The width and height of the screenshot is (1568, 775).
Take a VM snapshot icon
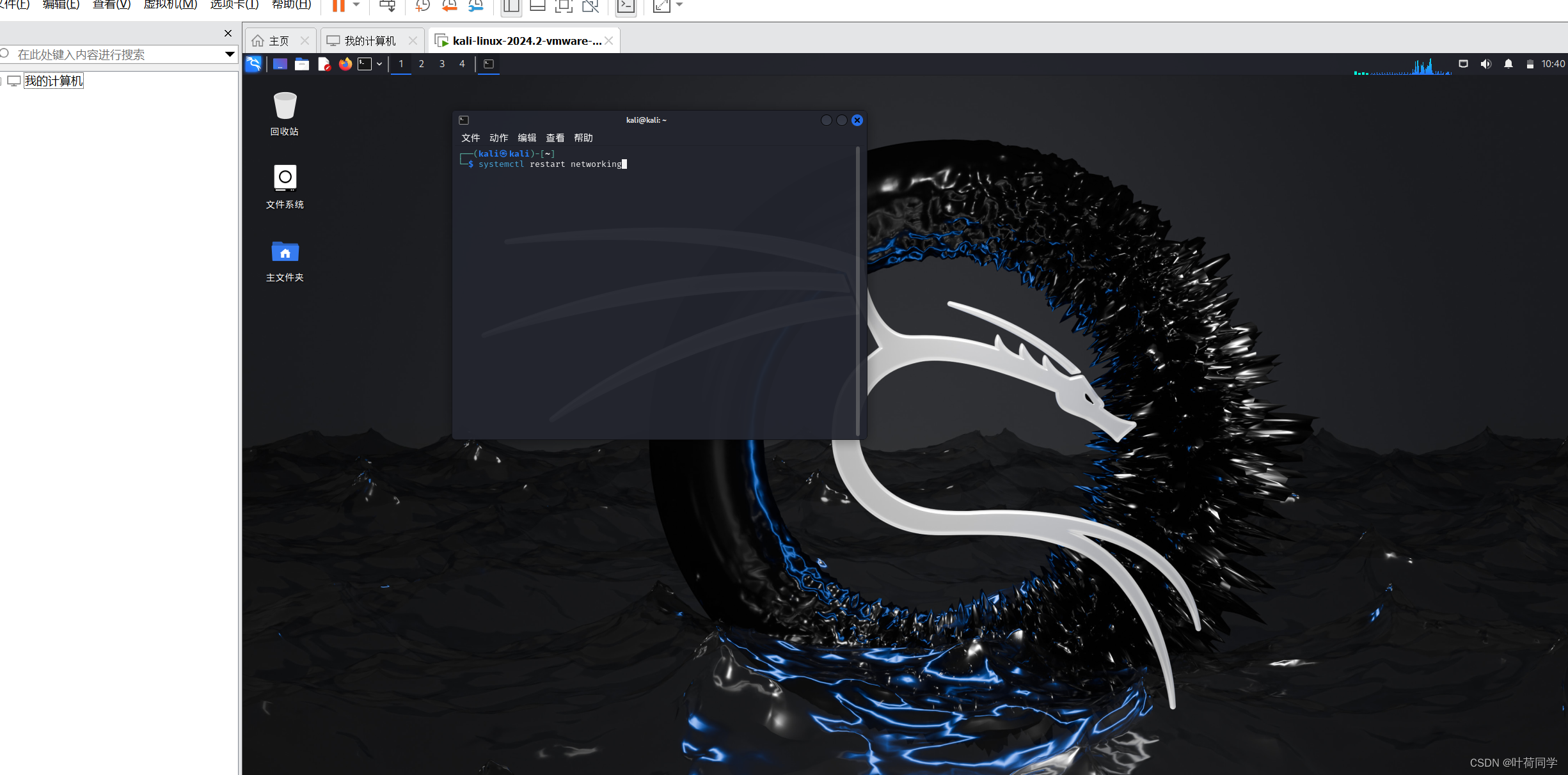pyautogui.click(x=422, y=6)
